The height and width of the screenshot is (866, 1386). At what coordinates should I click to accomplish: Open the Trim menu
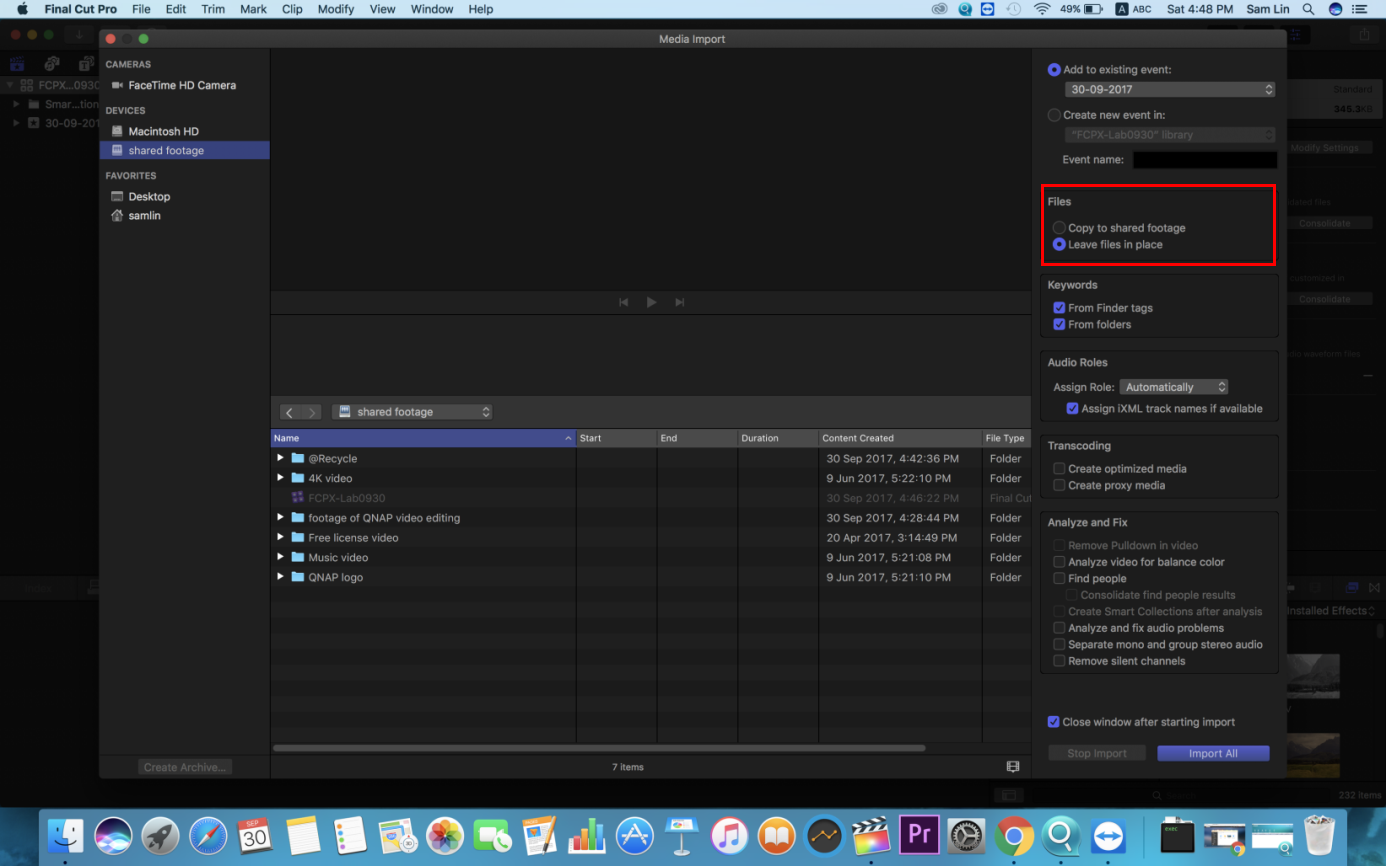click(213, 9)
